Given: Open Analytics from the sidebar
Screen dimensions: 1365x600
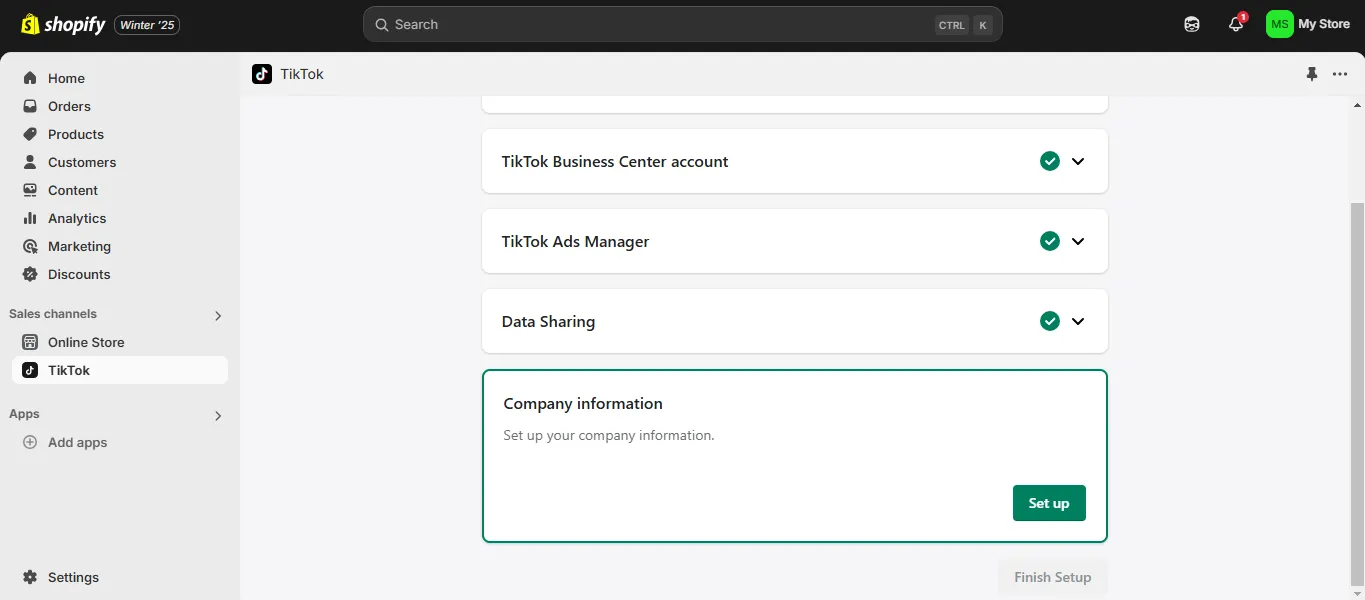Looking at the screenshot, I should pyautogui.click(x=76, y=218).
